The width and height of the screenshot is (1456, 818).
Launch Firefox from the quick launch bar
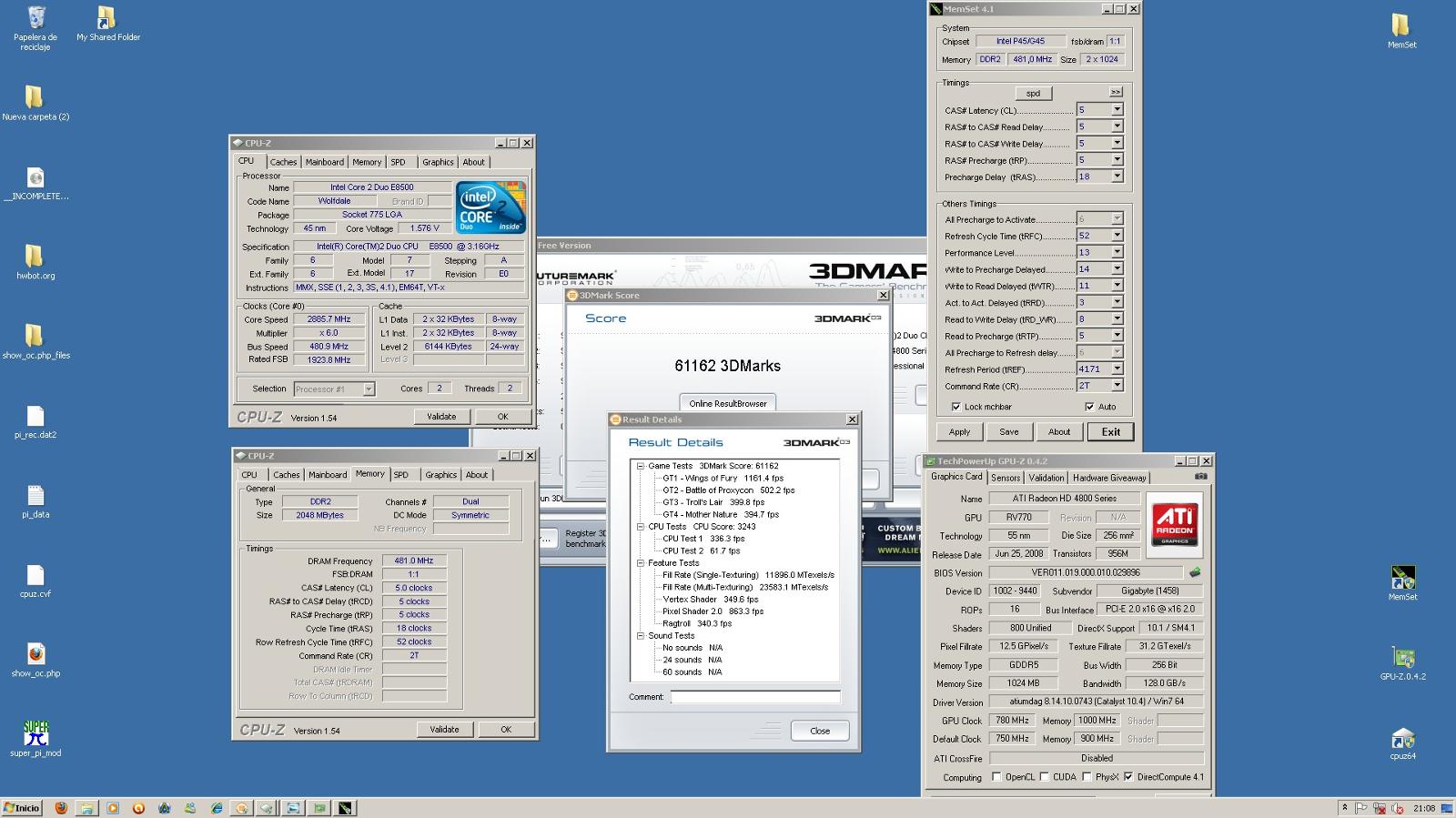click(61, 808)
